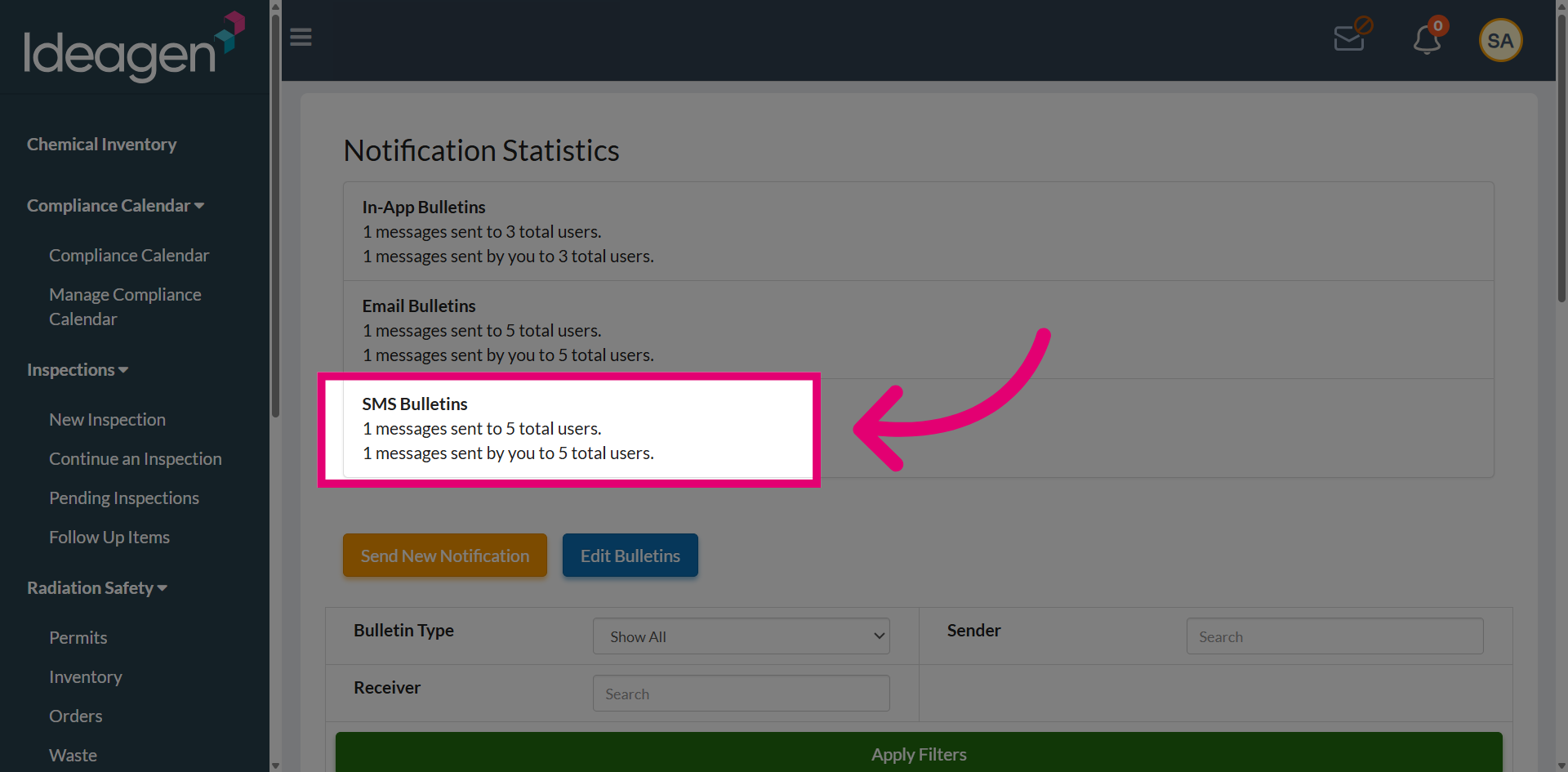Click the sidebar scrollbar thumb
Screen dimensions: 1568x772
pos(275,216)
